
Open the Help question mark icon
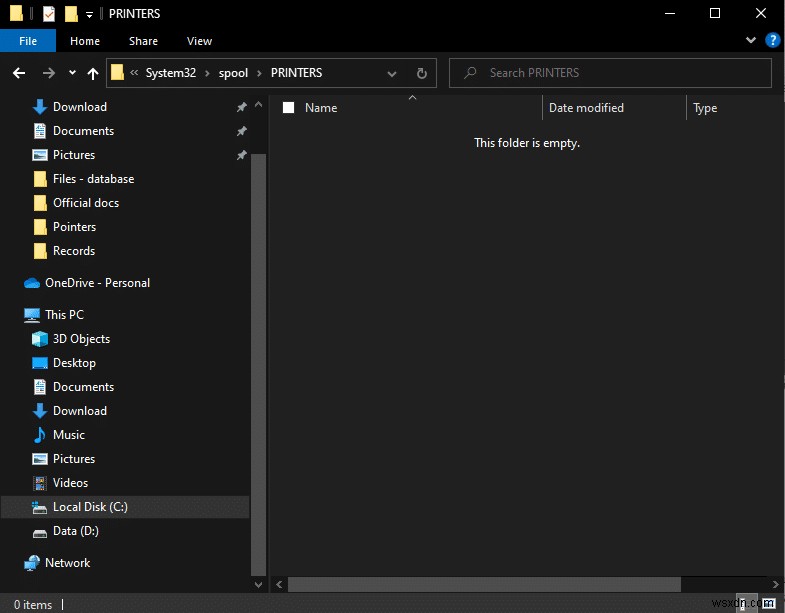tap(772, 40)
